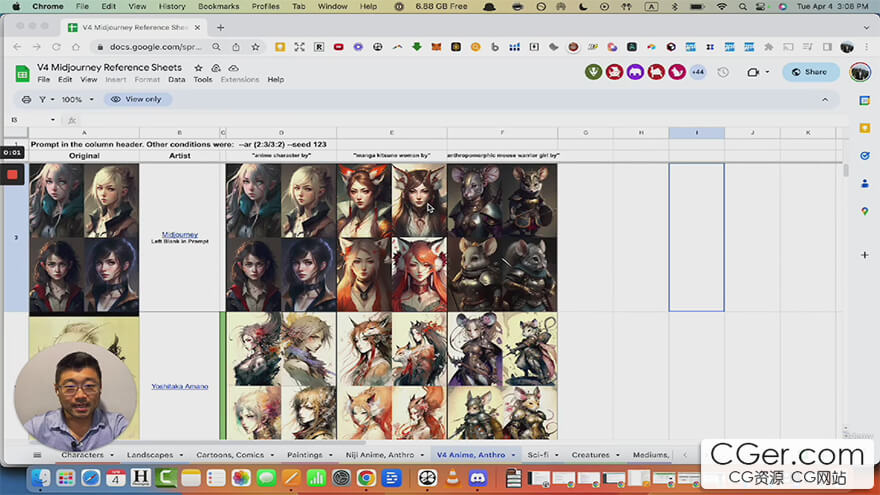Click the green anonymous viewer avatar
The image size is (880, 495).
tap(593, 72)
